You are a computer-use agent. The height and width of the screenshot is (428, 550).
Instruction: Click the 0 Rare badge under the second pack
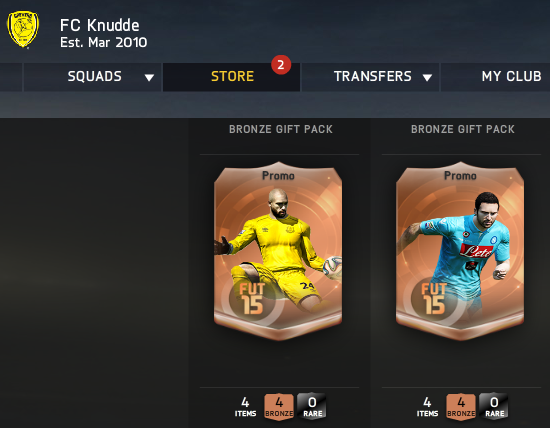pos(494,406)
